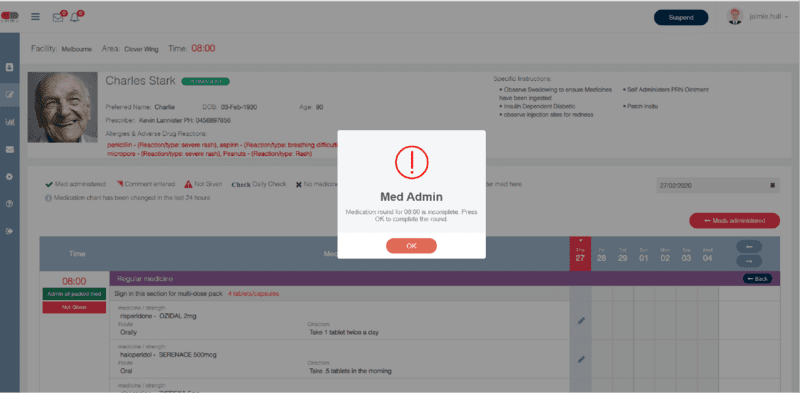The height and width of the screenshot is (393, 800).
Task: Click Charles Stark's photo
Action: (63, 107)
